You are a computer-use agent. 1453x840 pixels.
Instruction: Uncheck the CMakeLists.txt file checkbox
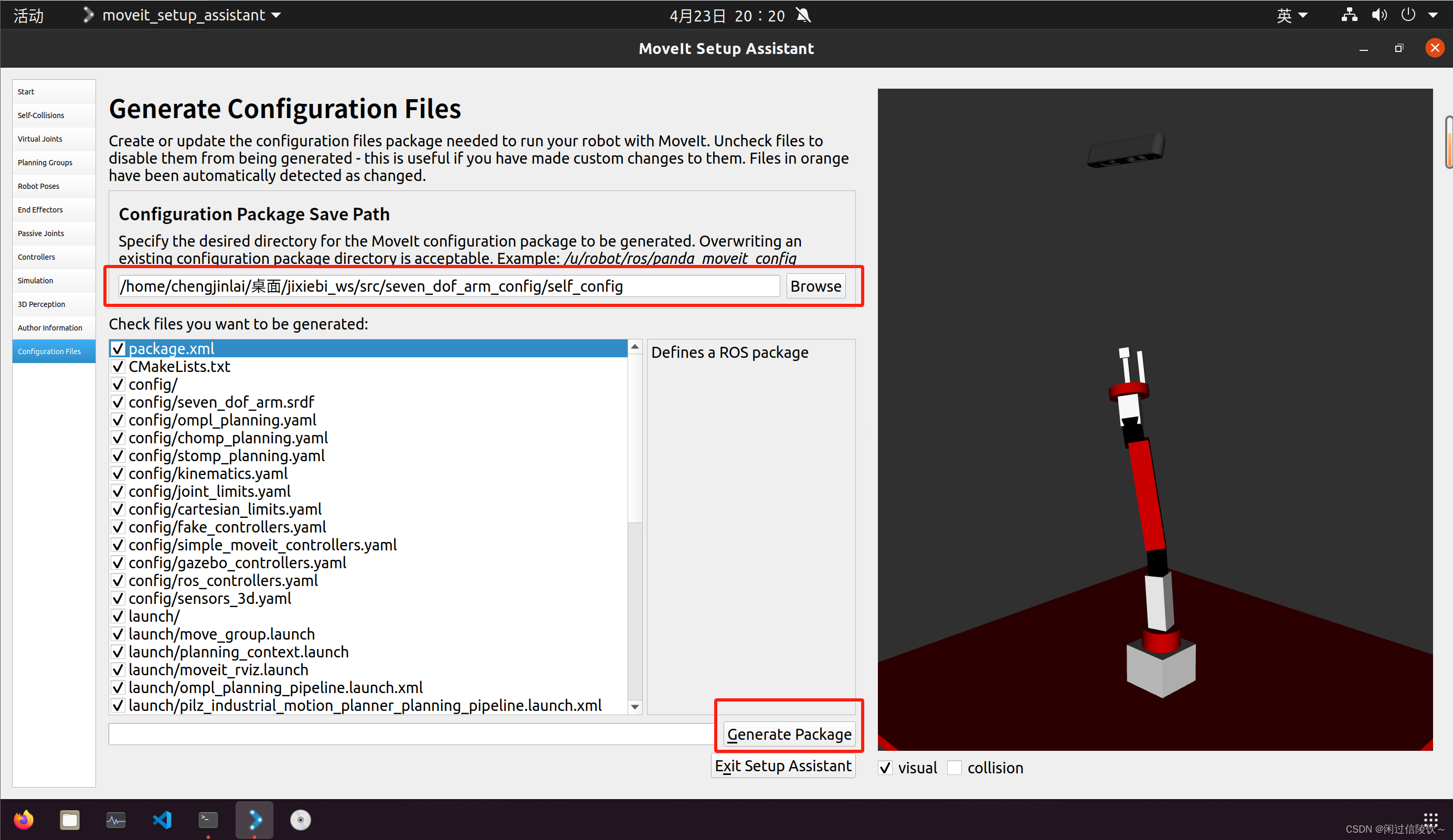click(118, 367)
